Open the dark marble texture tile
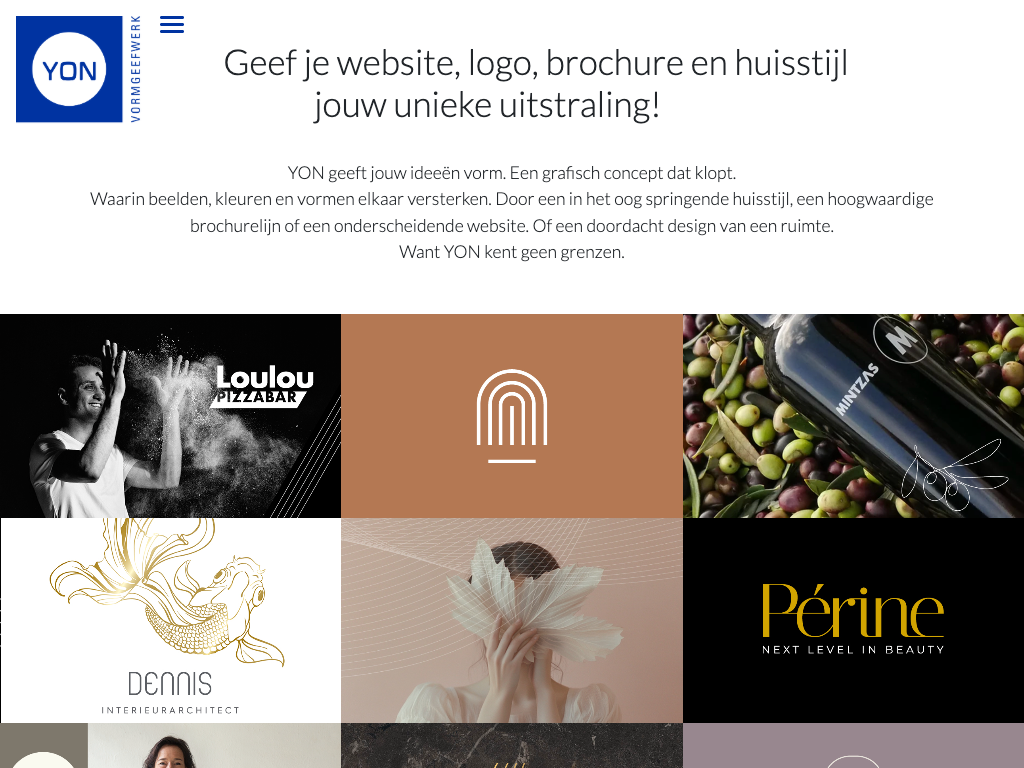 coord(512,745)
